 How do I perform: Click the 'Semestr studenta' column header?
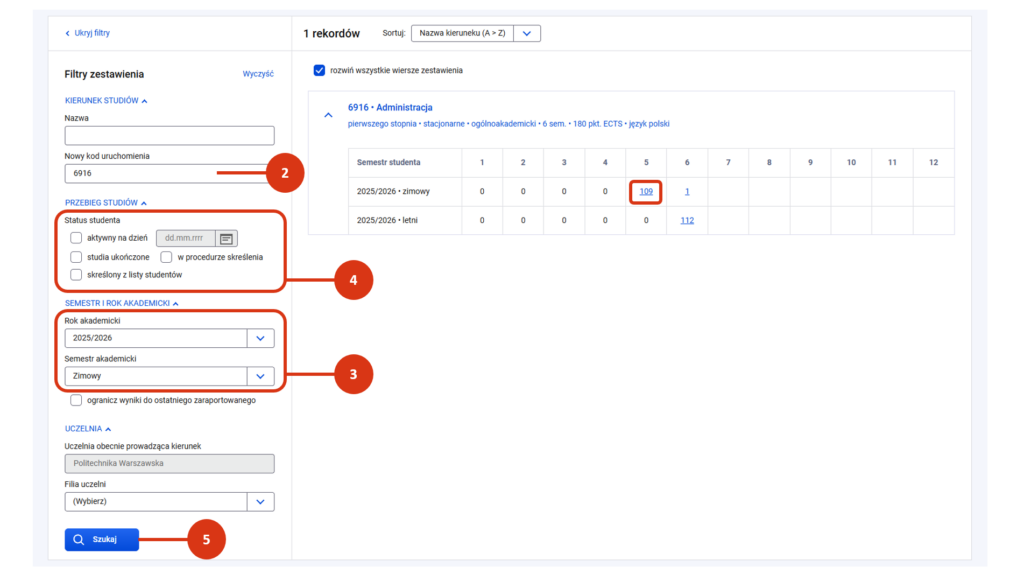coord(389,162)
